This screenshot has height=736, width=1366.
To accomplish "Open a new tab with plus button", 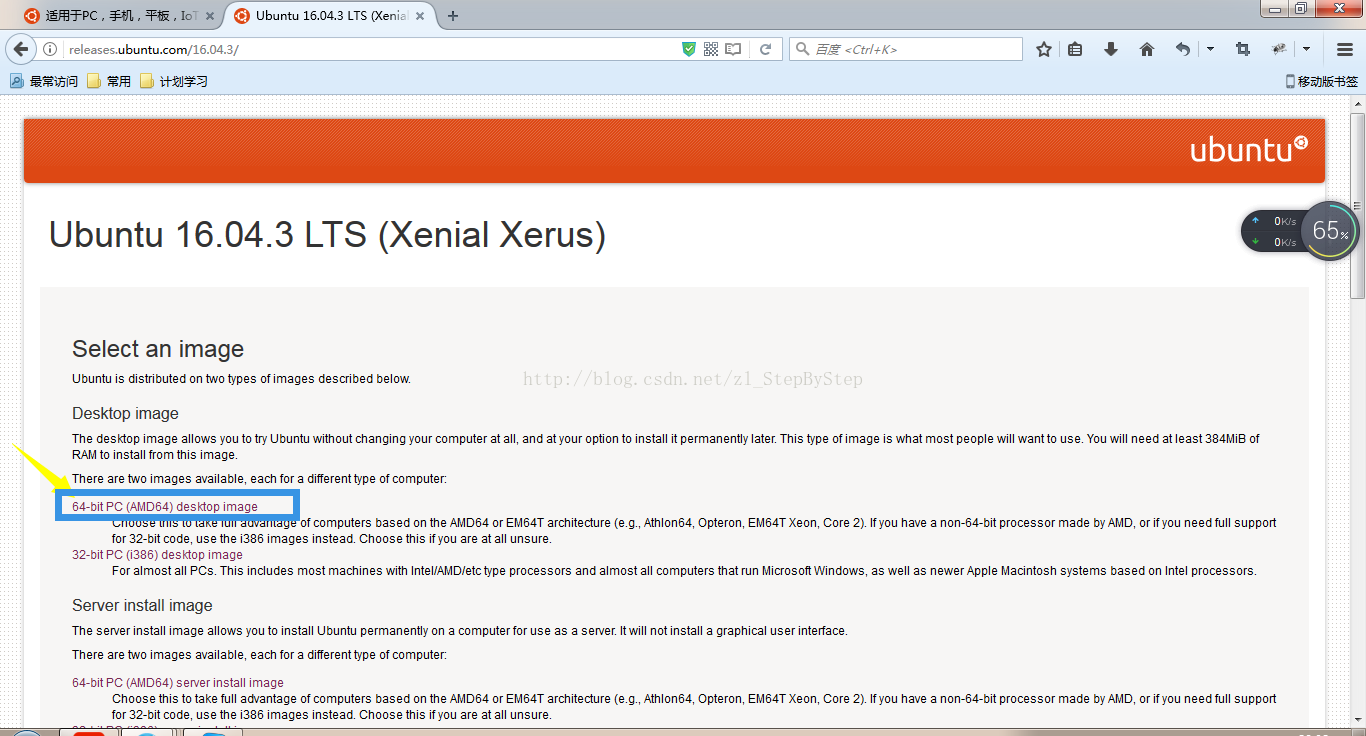I will pyautogui.click(x=453, y=15).
